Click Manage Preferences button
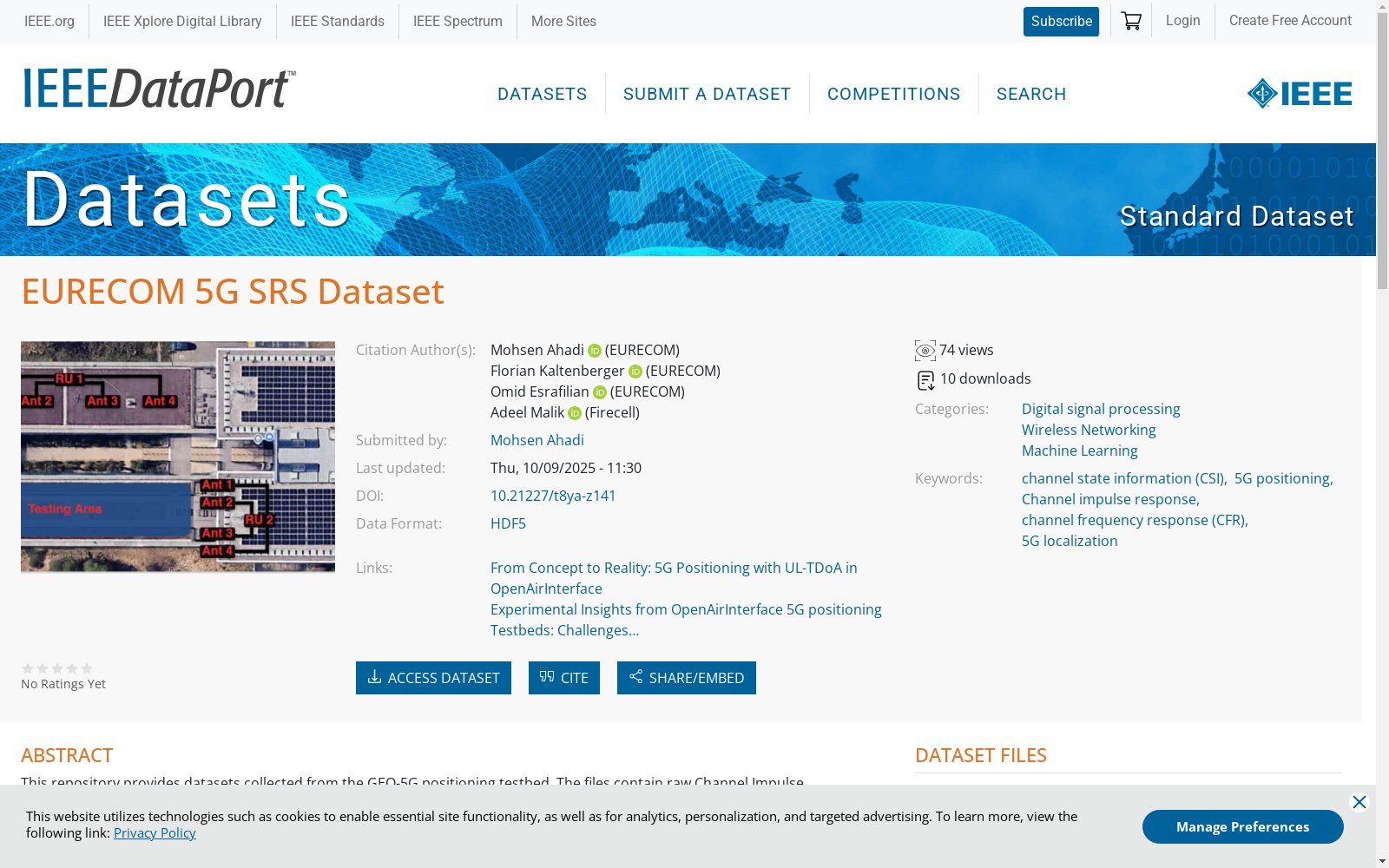The width and height of the screenshot is (1389, 868). pyautogui.click(x=1243, y=826)
